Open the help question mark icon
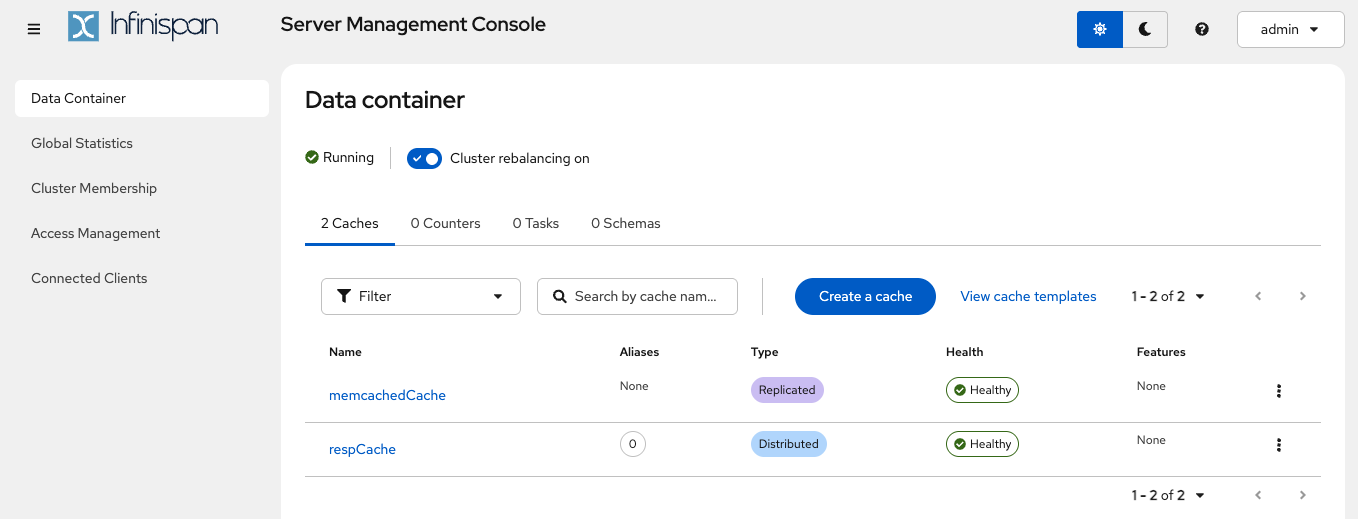The height and width of the screenshot is (519, 1358). click(x=1202, y=29)
